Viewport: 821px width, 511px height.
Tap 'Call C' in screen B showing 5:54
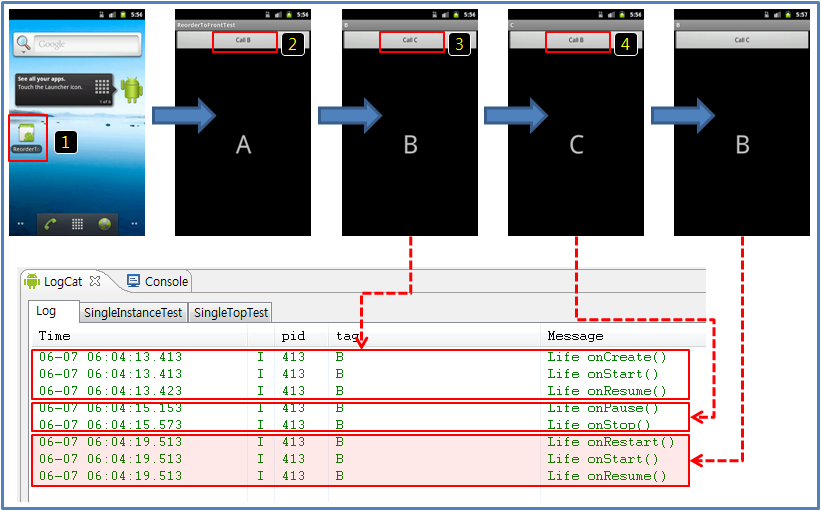(x=410, y=40)
